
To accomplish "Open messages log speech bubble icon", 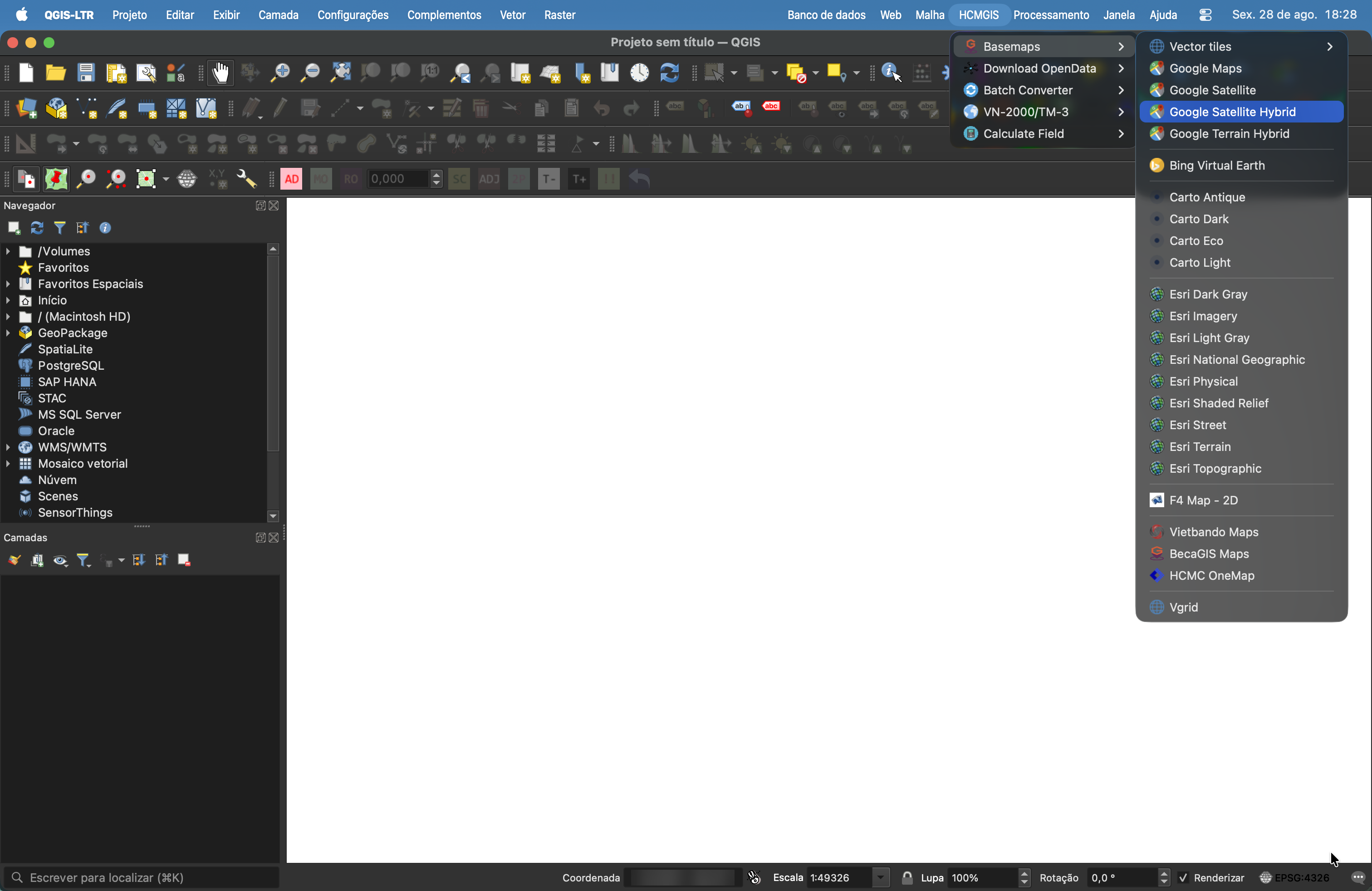I will coord(1357,878).
